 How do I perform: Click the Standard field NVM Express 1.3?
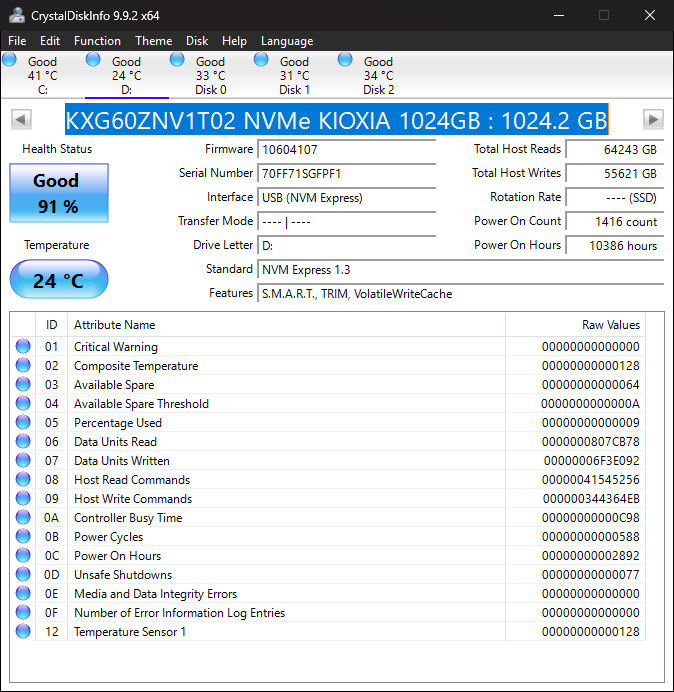(x=460, y=269)
